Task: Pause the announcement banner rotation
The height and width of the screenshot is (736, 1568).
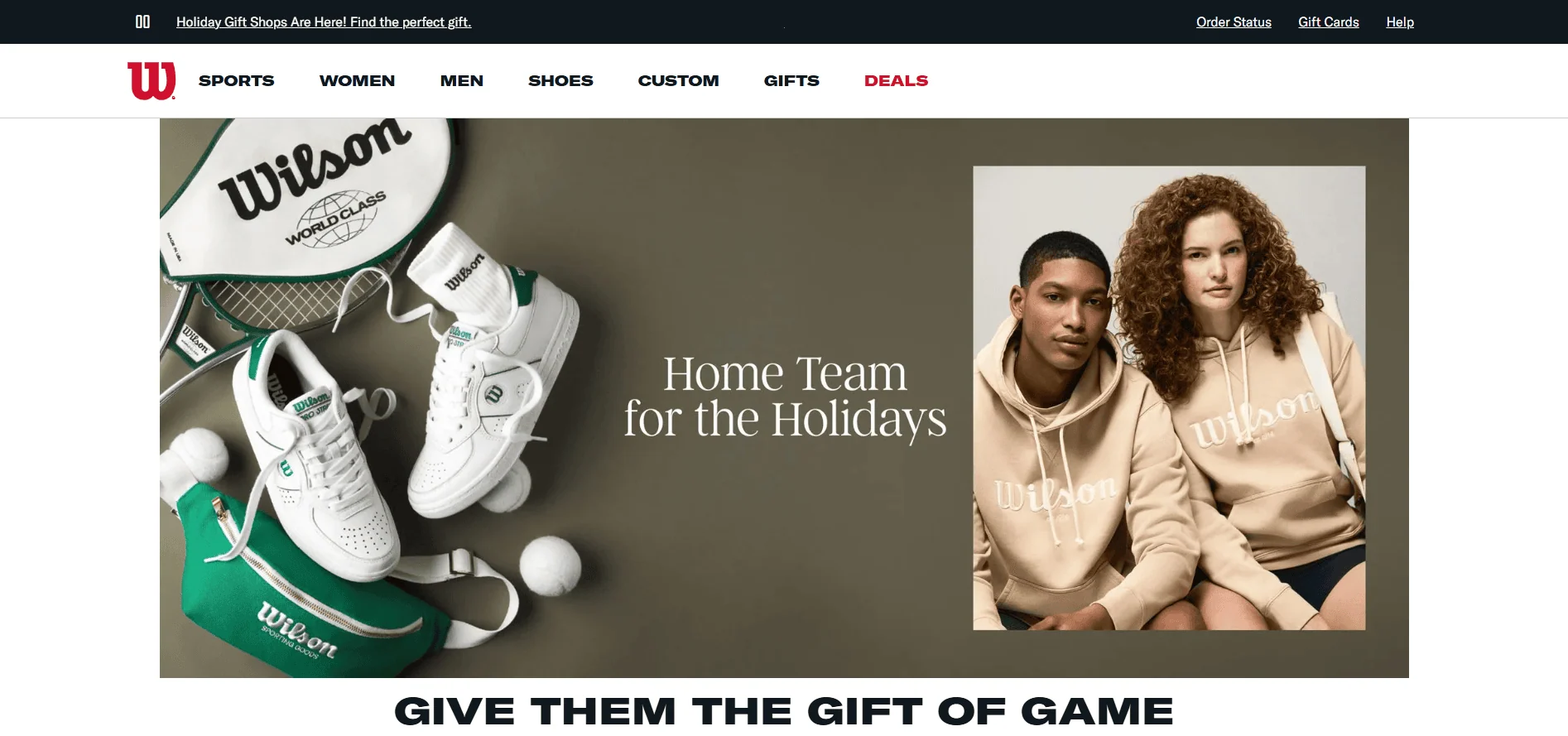Action: click(142, 22)
